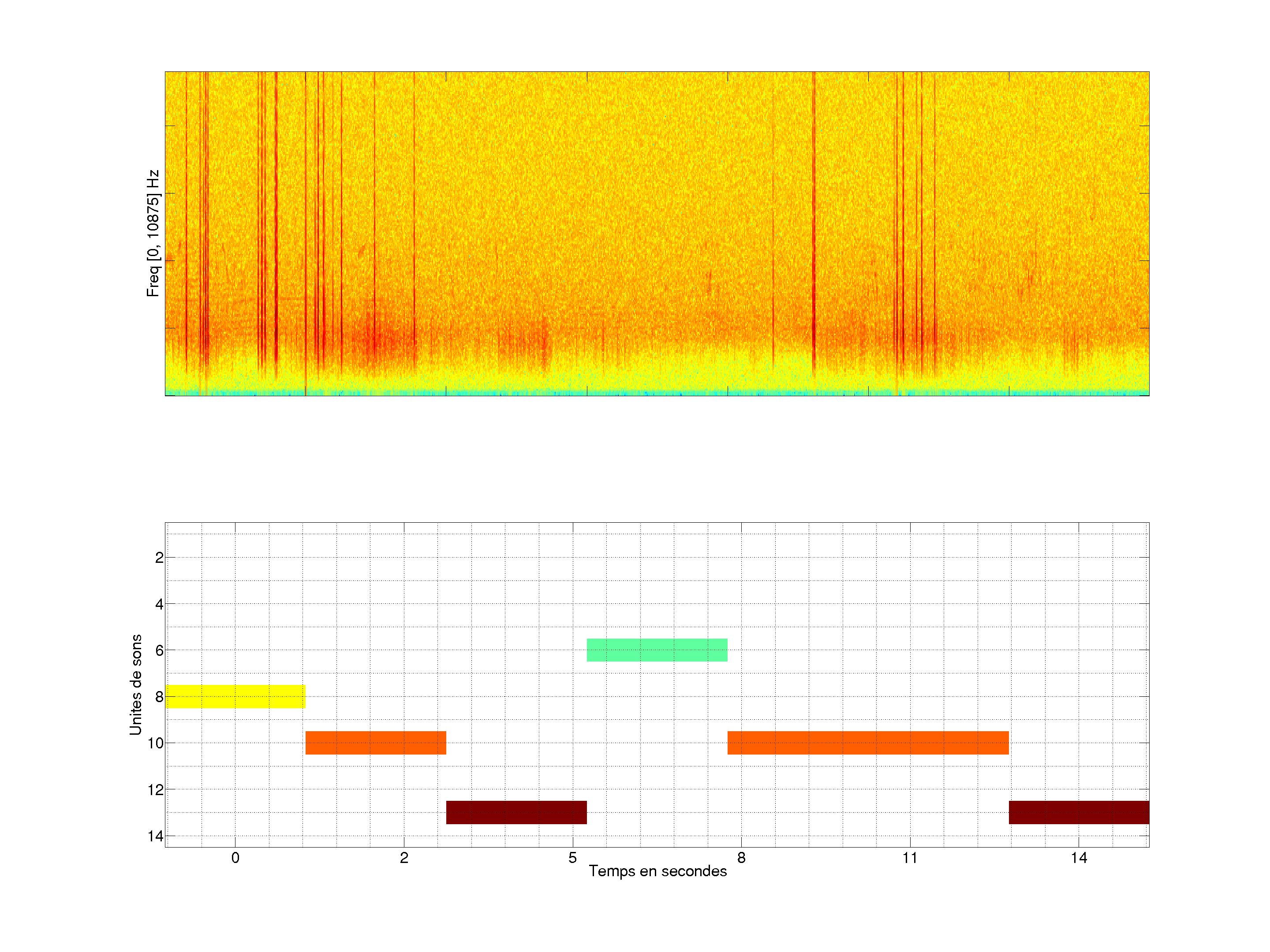Click the y-axis tick label 10
The image size is (1270, 952).
click(156, 743)
